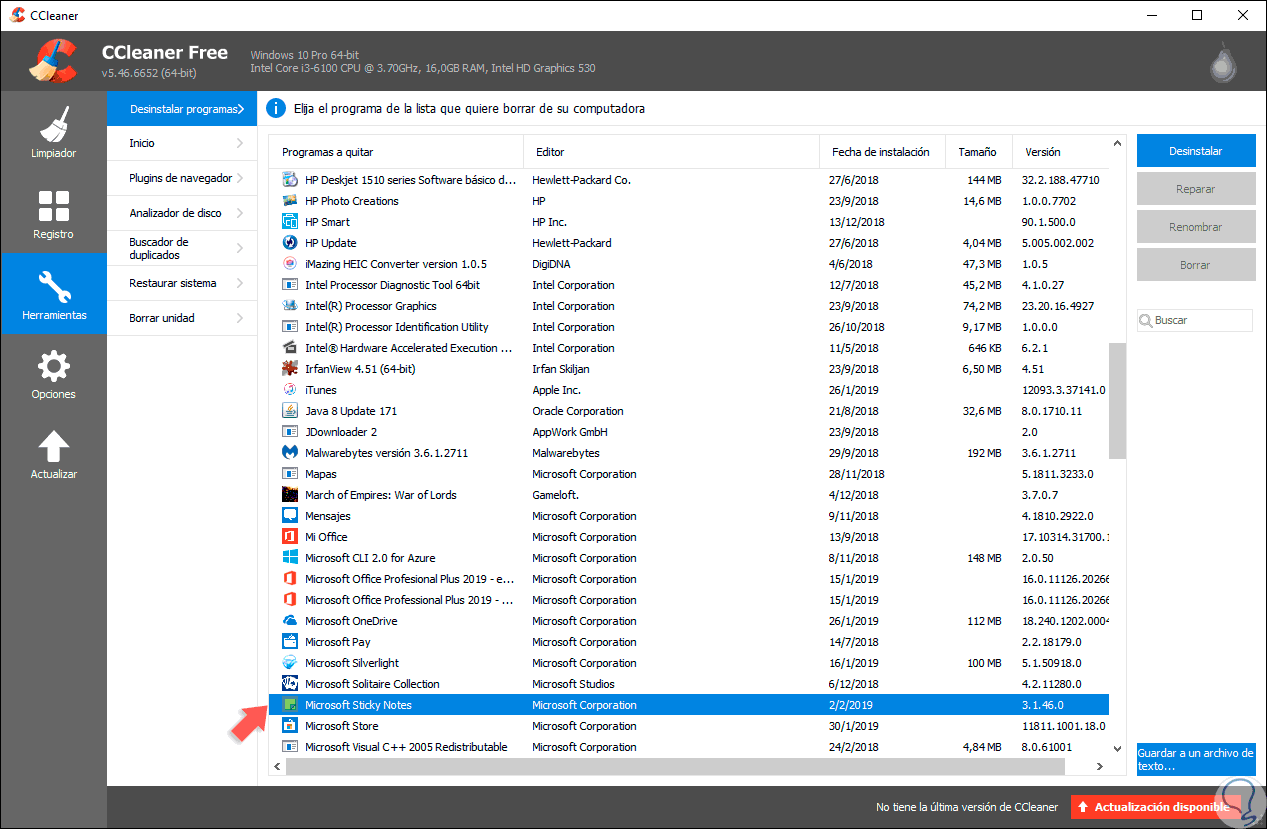Select the Microsoft Pay row
The width and height of the screenshot is (1267, 829).
[689, 642]
